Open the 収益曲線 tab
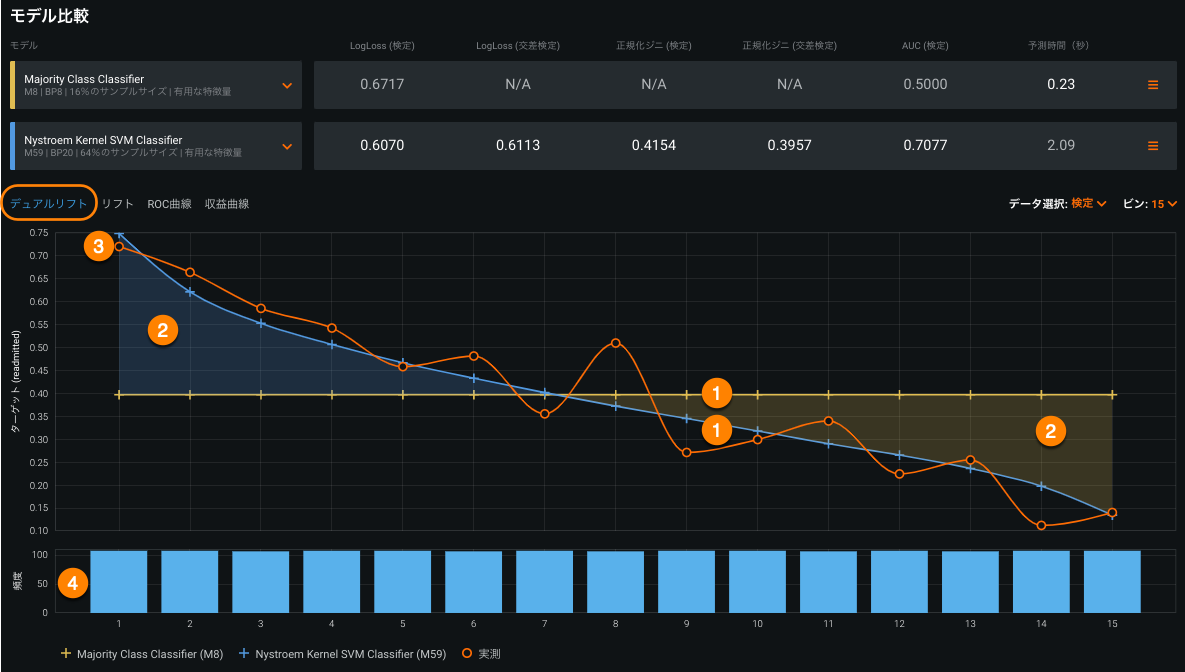 coord(227,204)
